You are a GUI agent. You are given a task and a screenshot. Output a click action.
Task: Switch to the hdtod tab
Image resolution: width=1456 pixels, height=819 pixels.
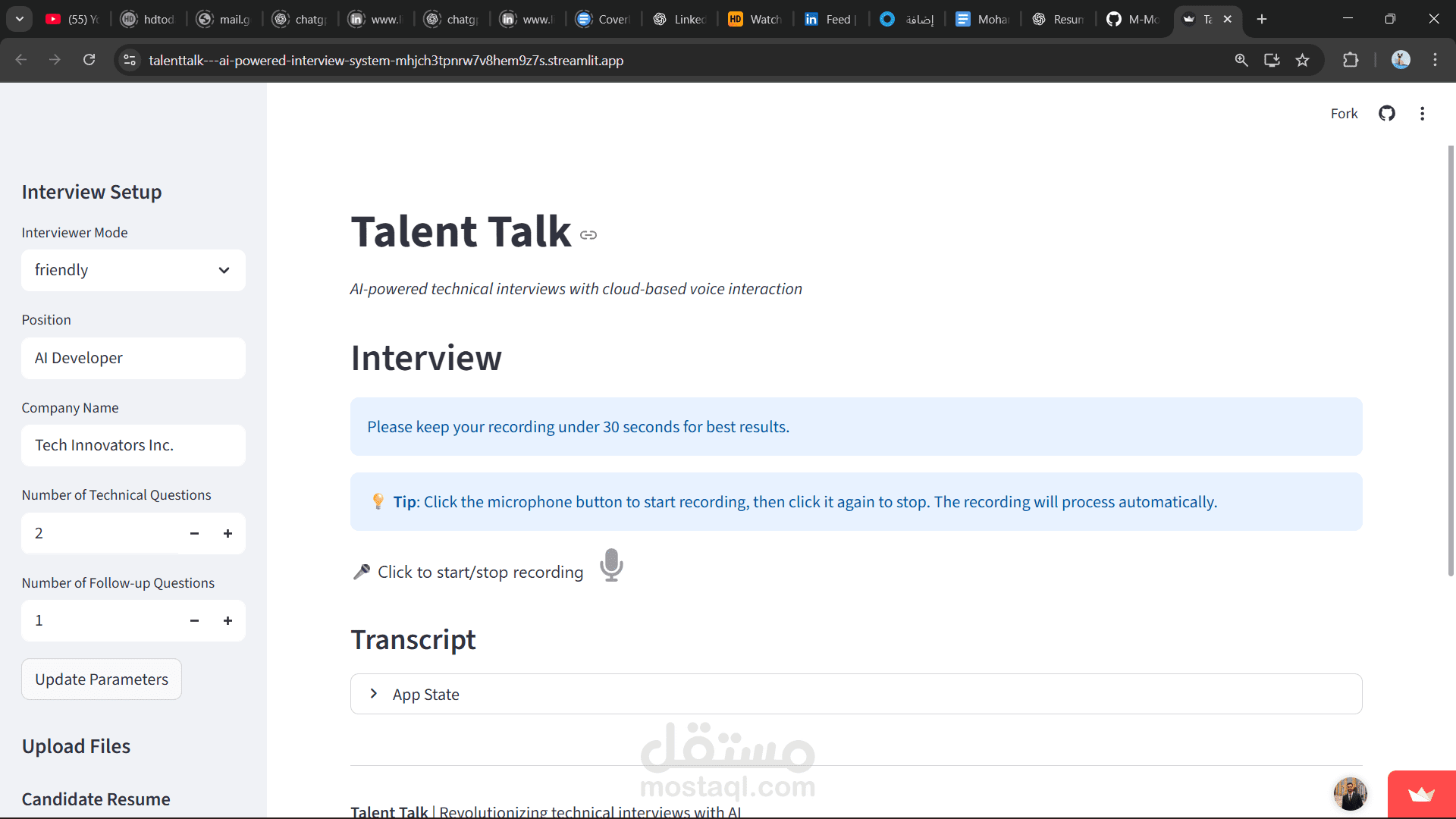click(149, 19)
